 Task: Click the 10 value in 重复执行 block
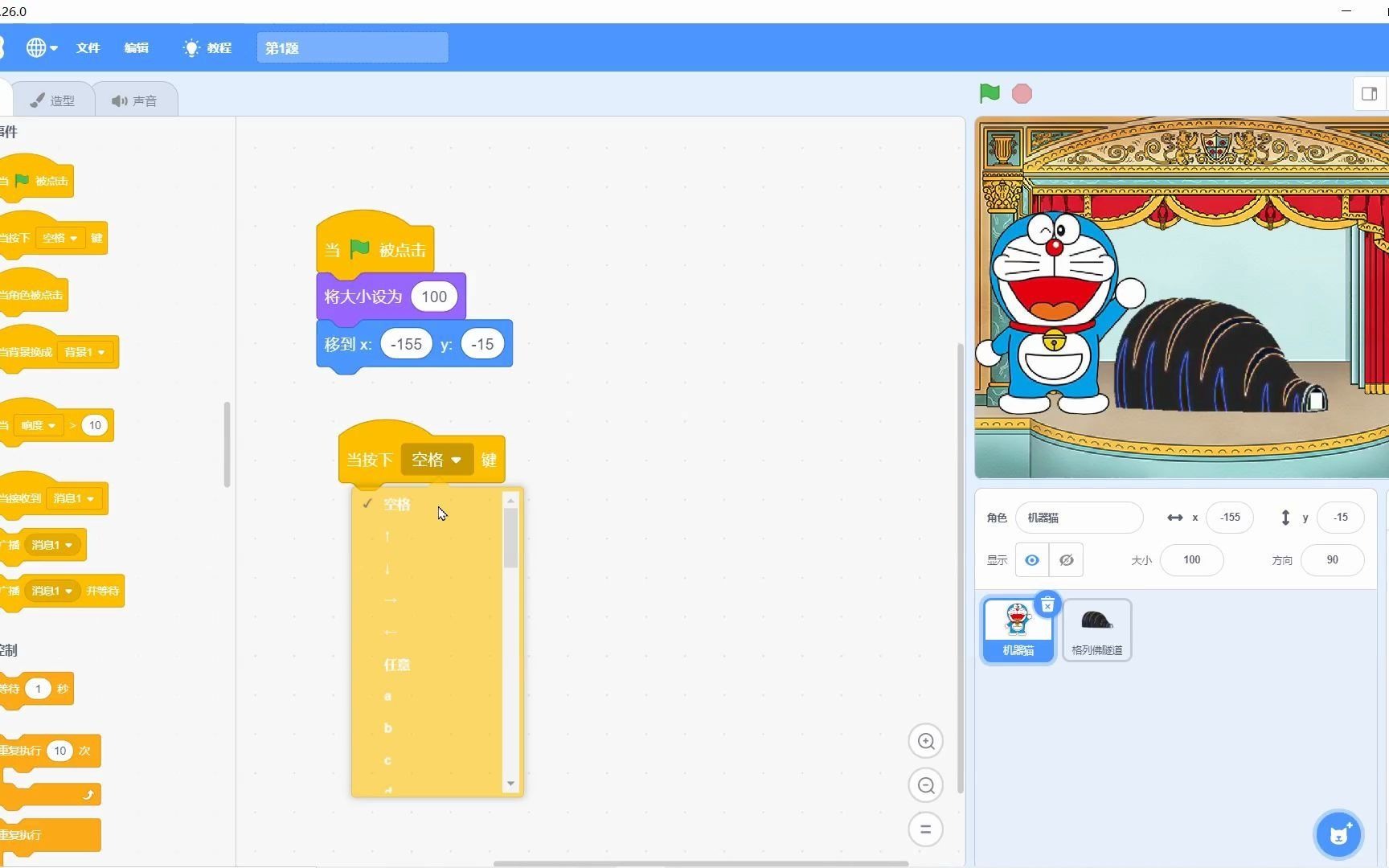coord(60,751)
